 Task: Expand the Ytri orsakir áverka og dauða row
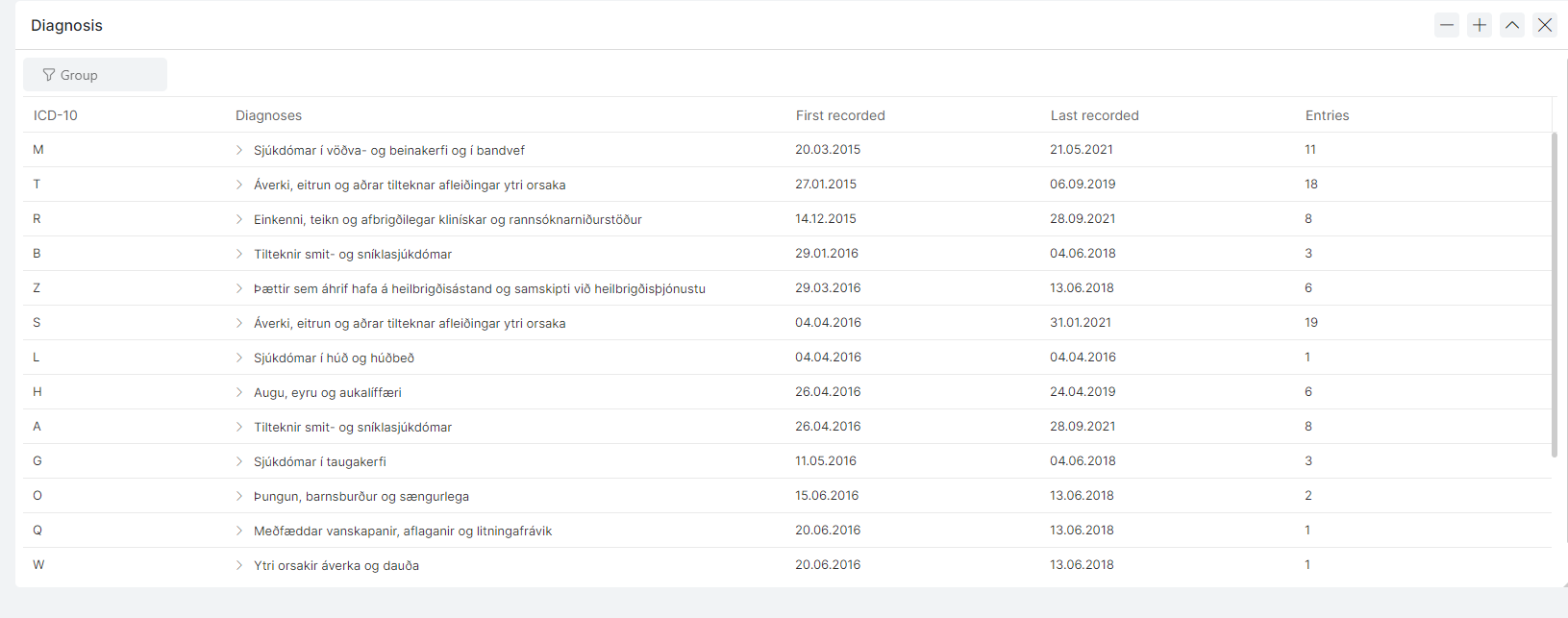pos(239,565)
